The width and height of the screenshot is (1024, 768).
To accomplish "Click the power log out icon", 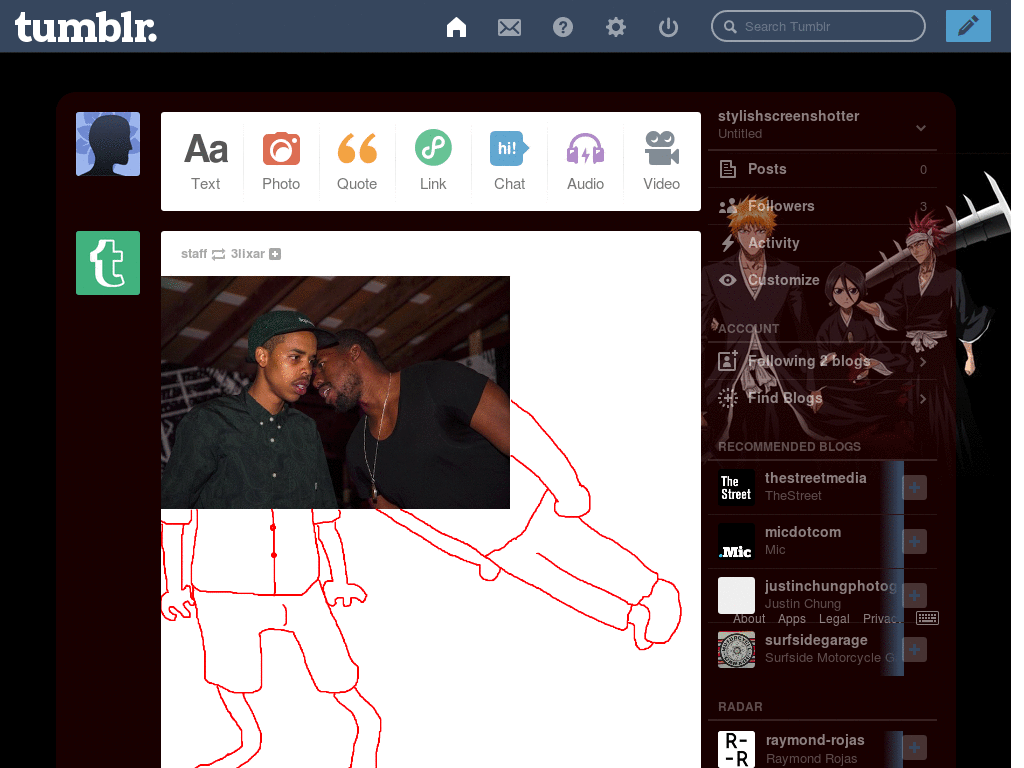I will coord(669,27).
